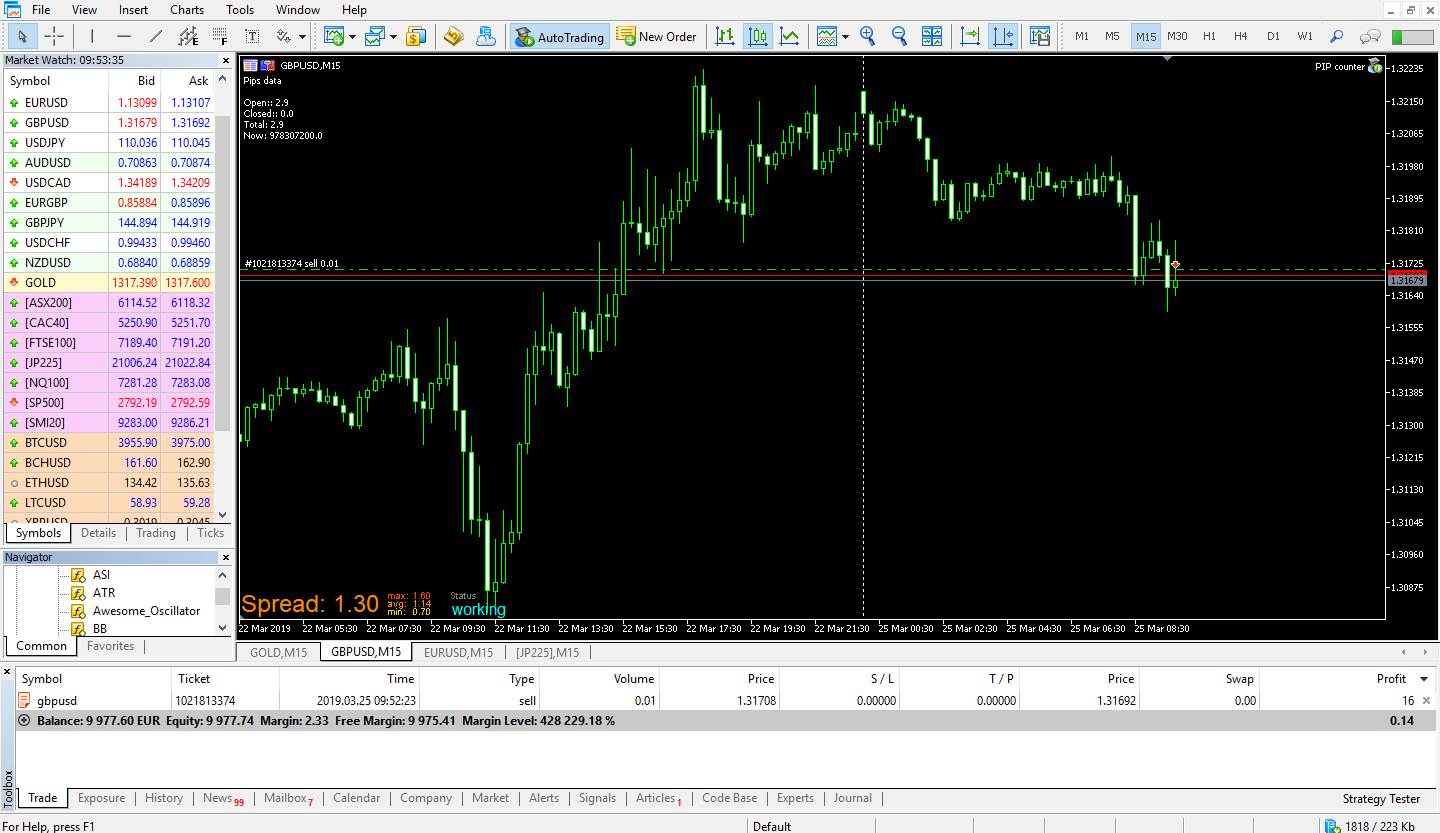Open the GOLD,M15 chart tab

(278, 652)
